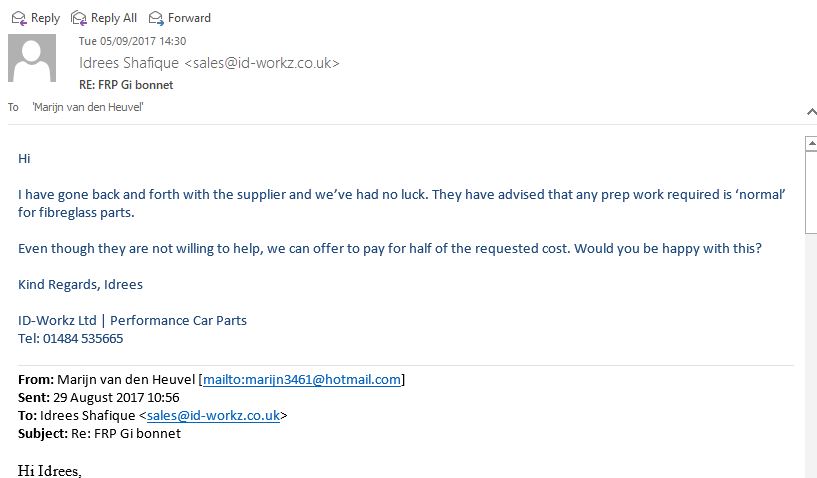Click the message pane scrollbar thumb
Image resolution: width=817 pixels, height=478 pixels.
[811, 192]
